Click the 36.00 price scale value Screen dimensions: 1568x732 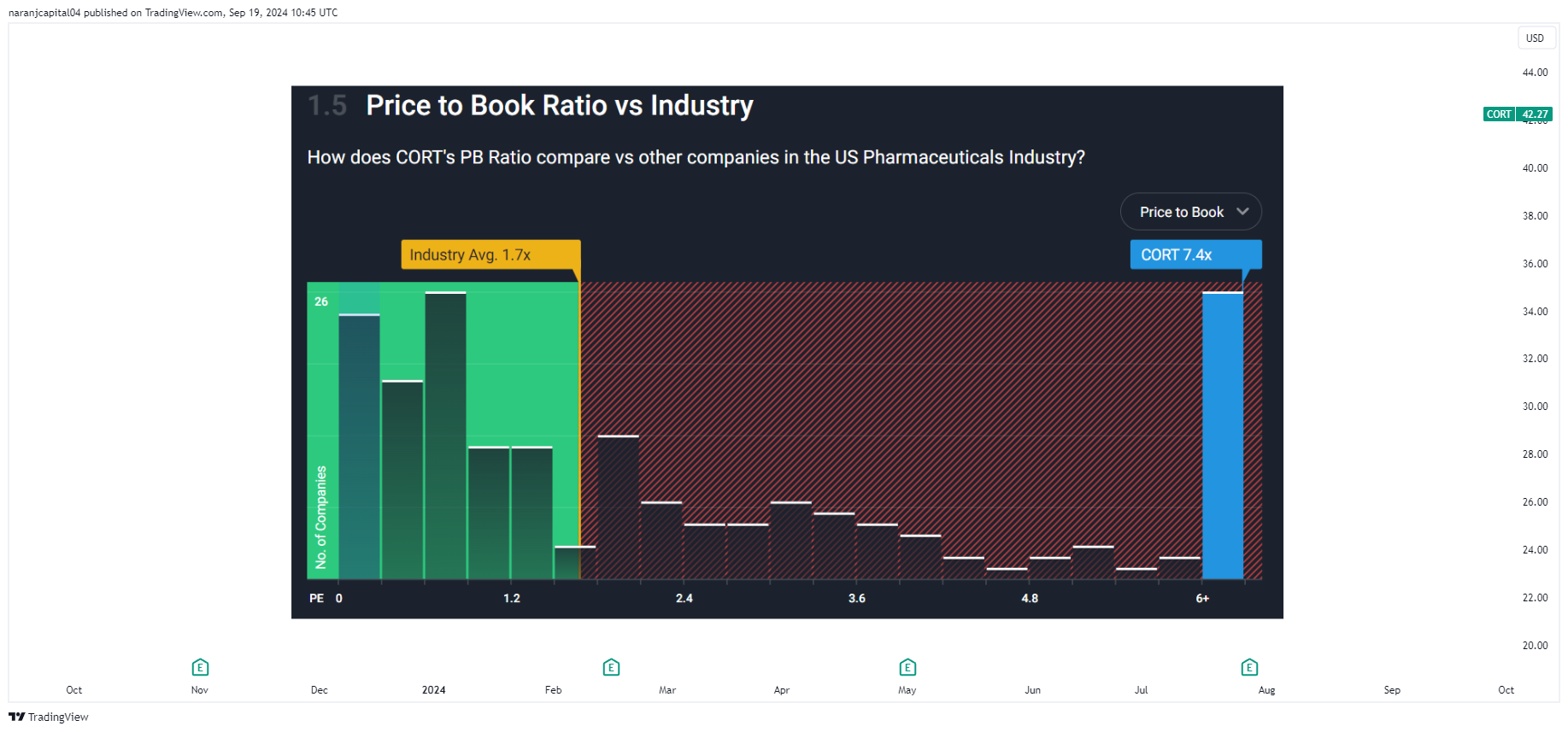(x=1535, y=264)
